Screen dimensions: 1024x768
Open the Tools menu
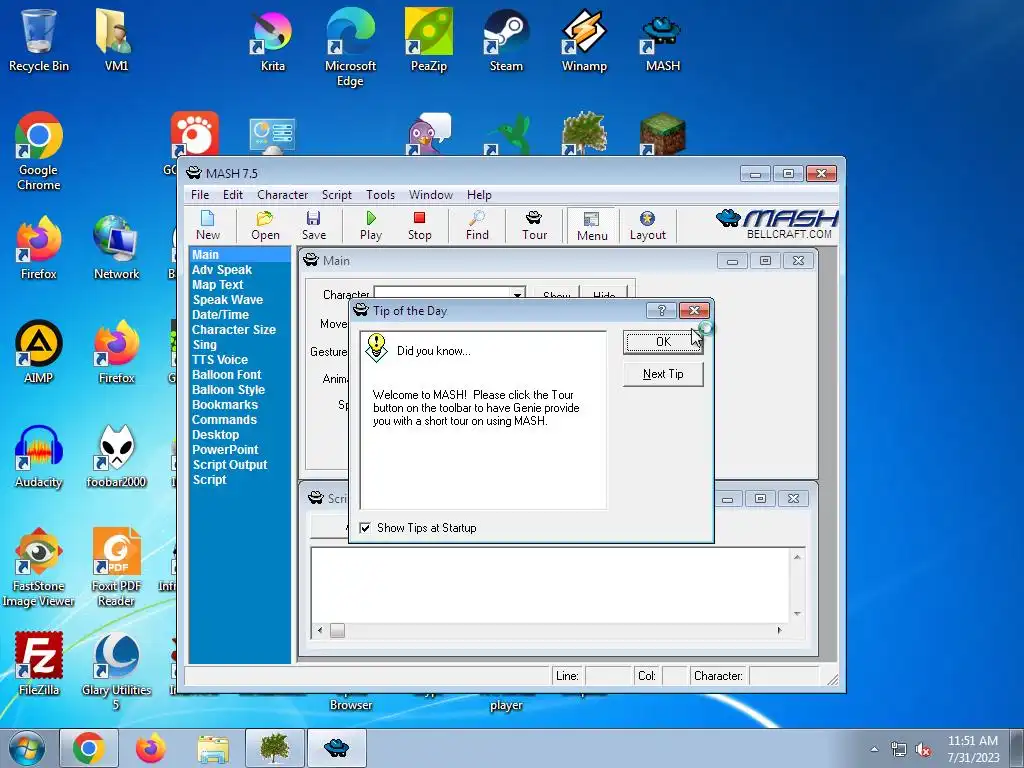pos(380,195)
